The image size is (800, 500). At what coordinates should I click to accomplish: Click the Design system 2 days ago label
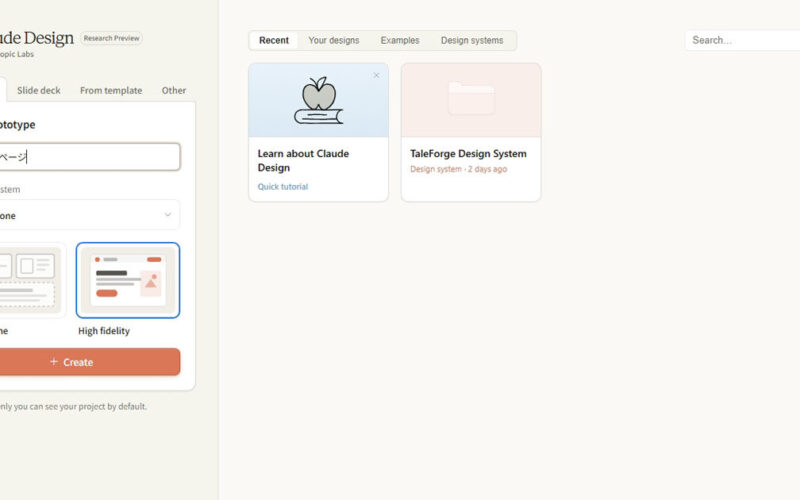coord(458,169)
